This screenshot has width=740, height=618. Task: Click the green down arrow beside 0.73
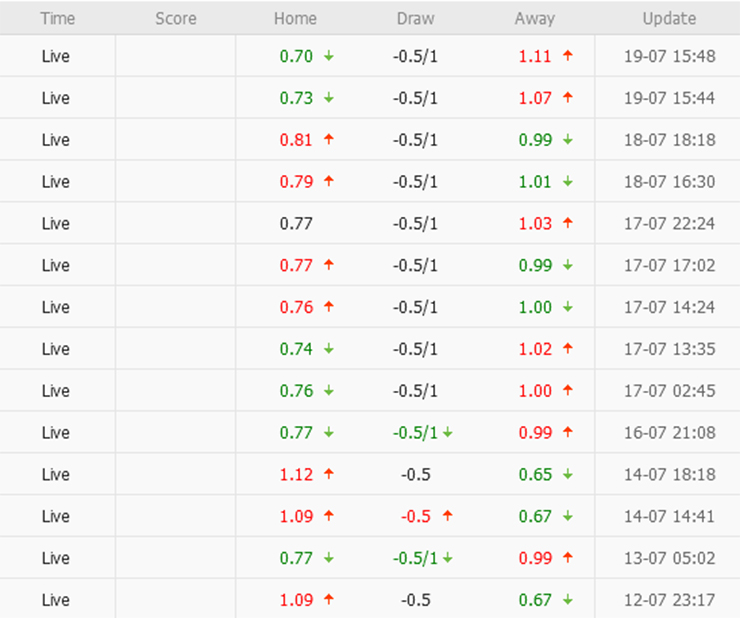[329, 98]
